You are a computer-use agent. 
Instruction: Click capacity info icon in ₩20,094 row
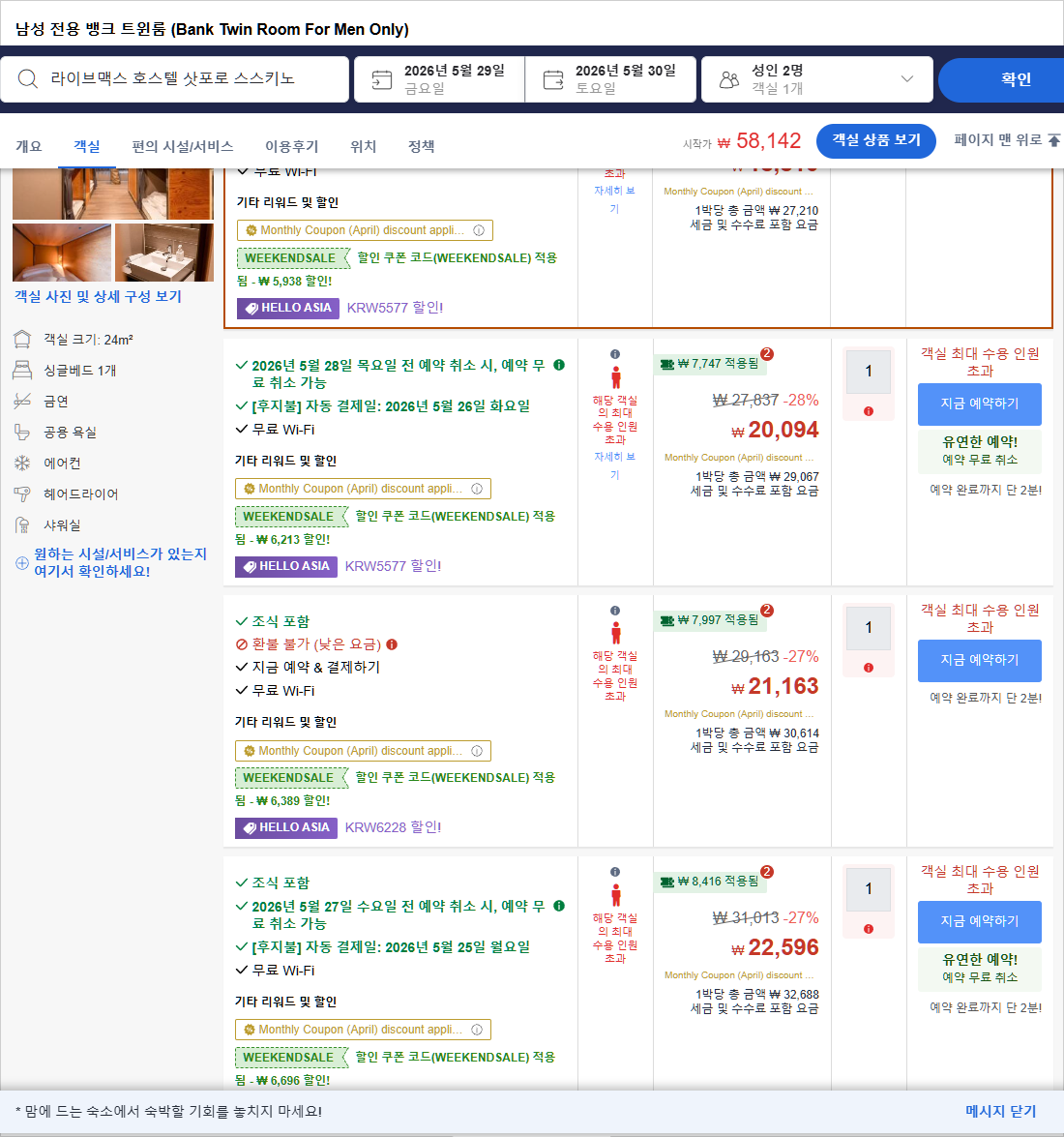615,354
